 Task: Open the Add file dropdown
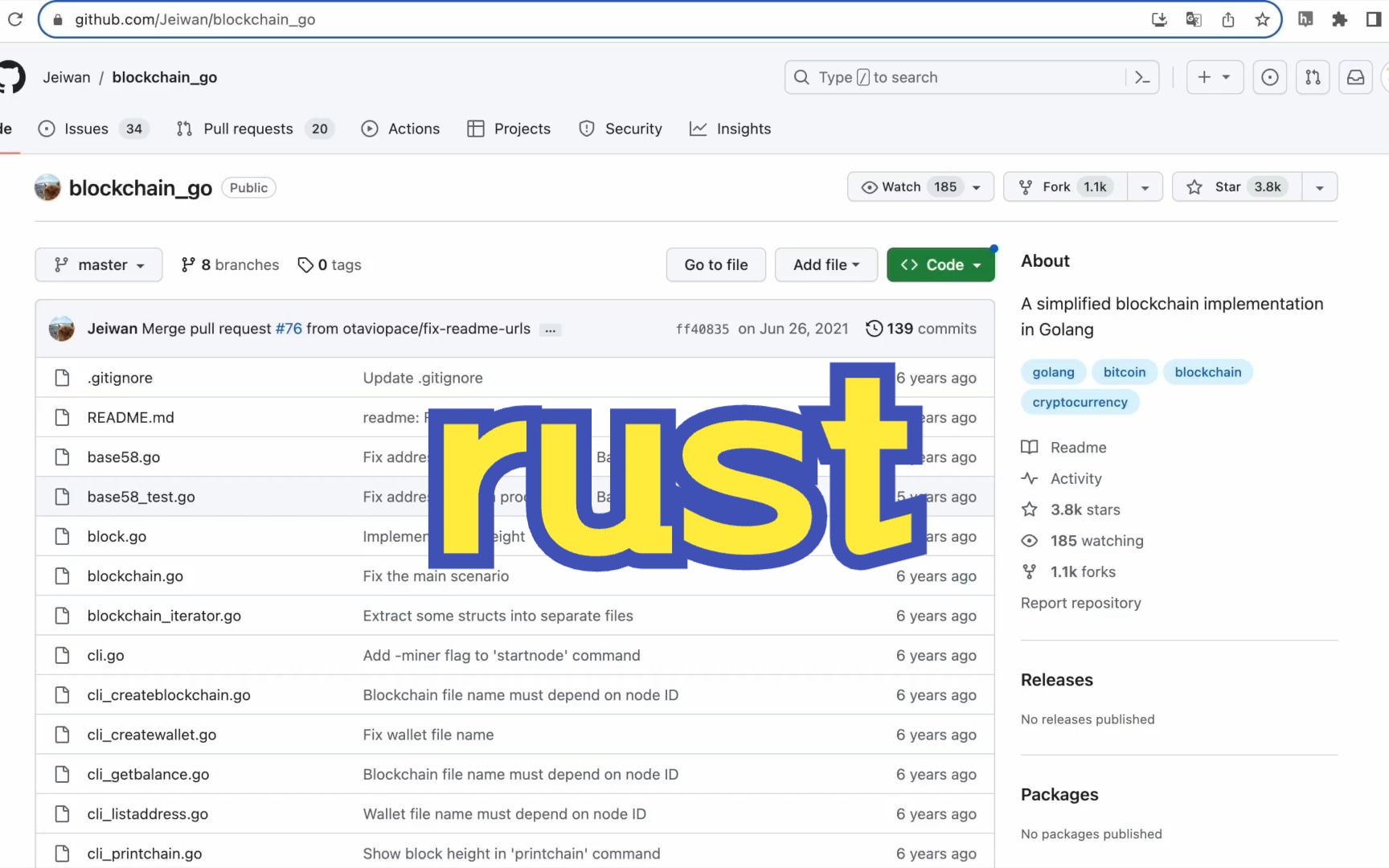click(826, 264)
